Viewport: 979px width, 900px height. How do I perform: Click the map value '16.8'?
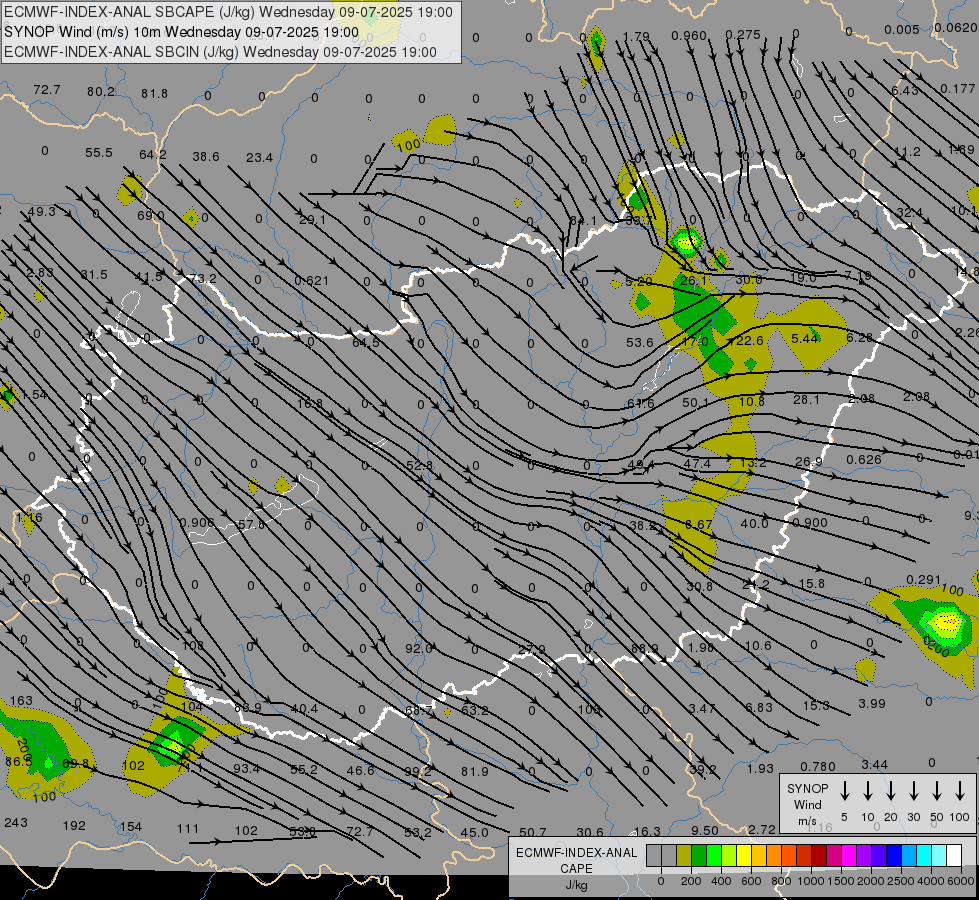point(310,403)
